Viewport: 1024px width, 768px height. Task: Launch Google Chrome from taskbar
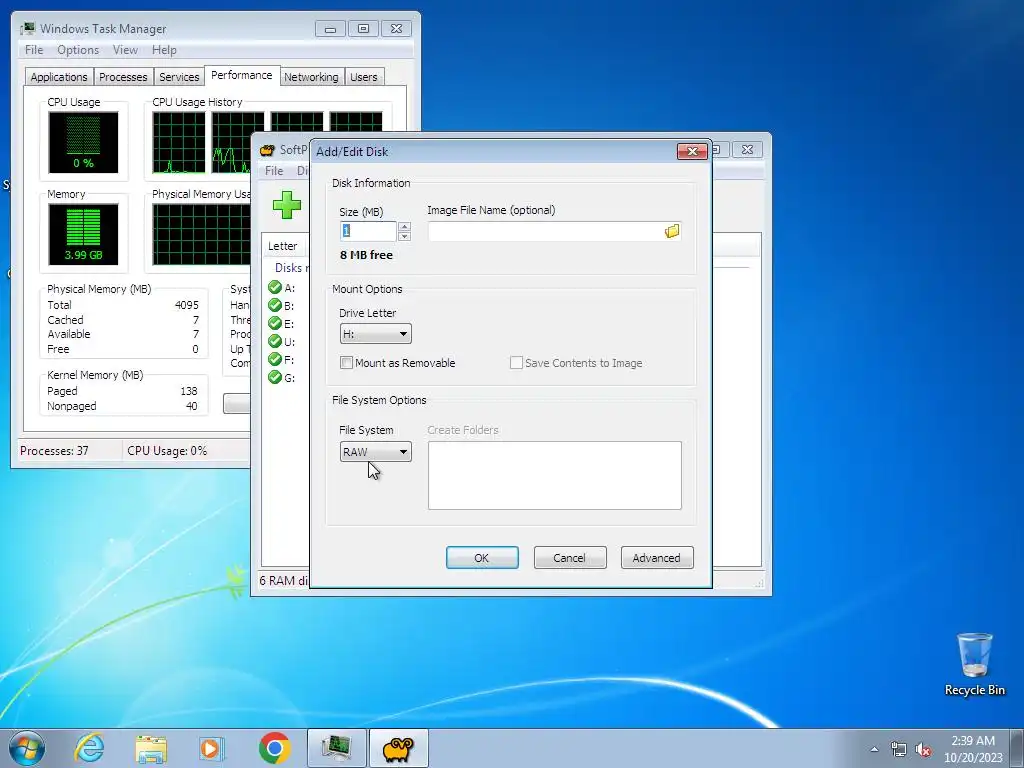(274, 748)
